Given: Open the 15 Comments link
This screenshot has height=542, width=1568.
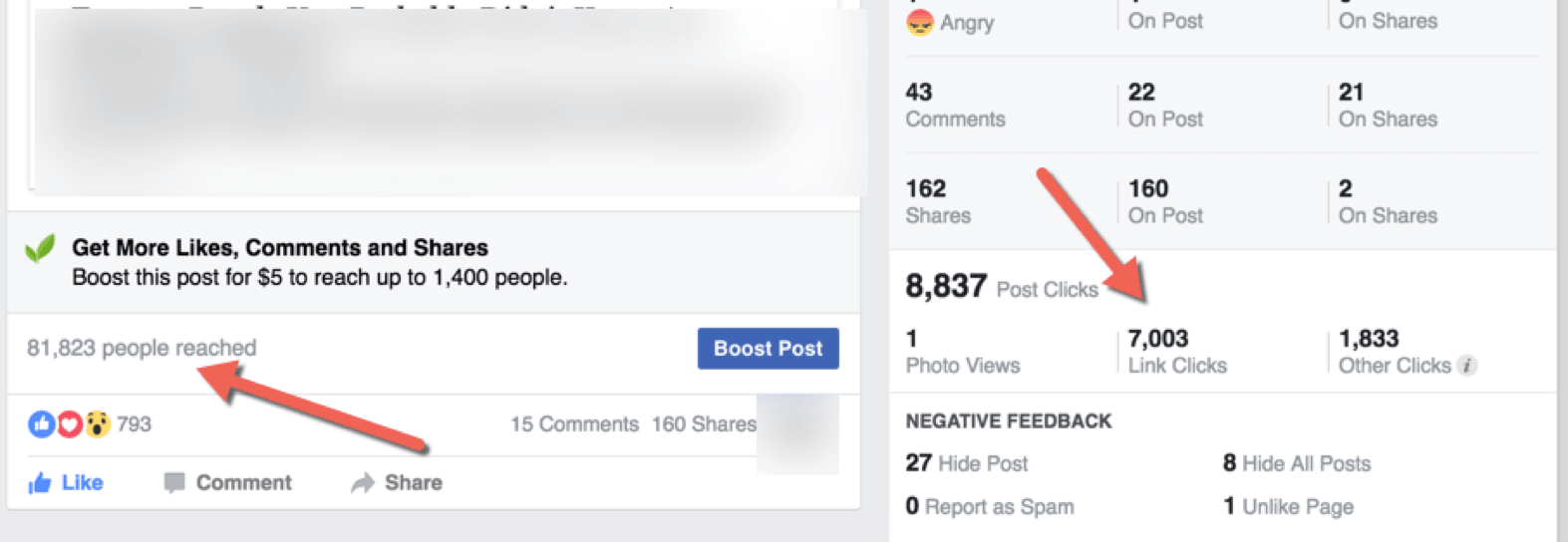Looking at the screenshot, I should [x=574, y=424].
